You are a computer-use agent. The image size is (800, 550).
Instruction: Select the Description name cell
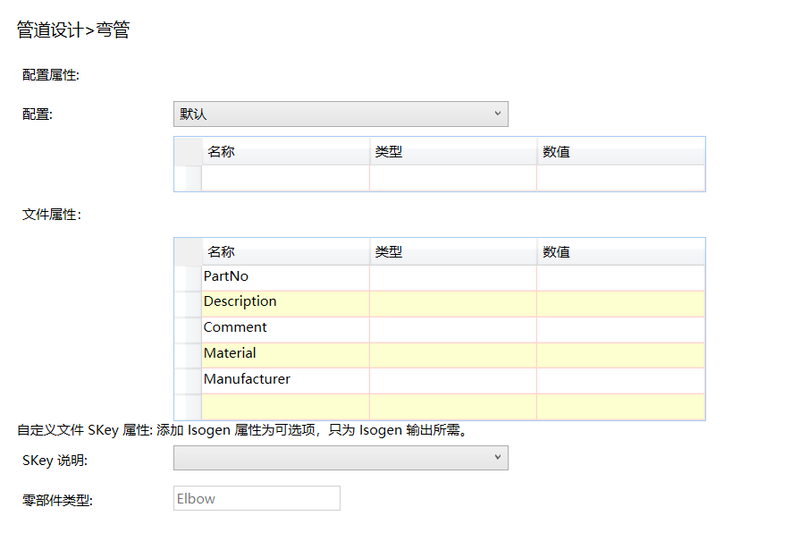pos(285,303)
